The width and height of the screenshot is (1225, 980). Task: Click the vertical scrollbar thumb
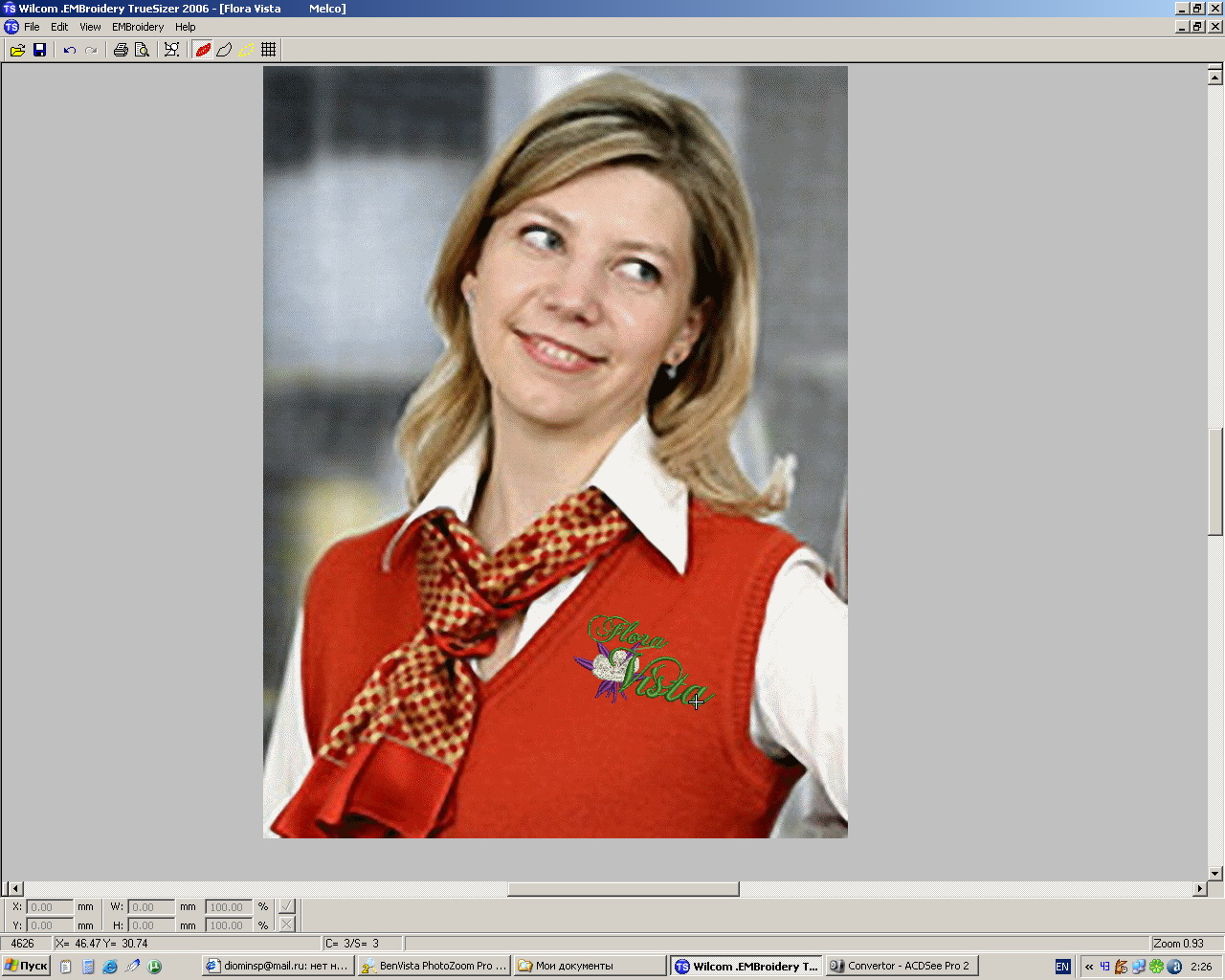click(1215, 480)
